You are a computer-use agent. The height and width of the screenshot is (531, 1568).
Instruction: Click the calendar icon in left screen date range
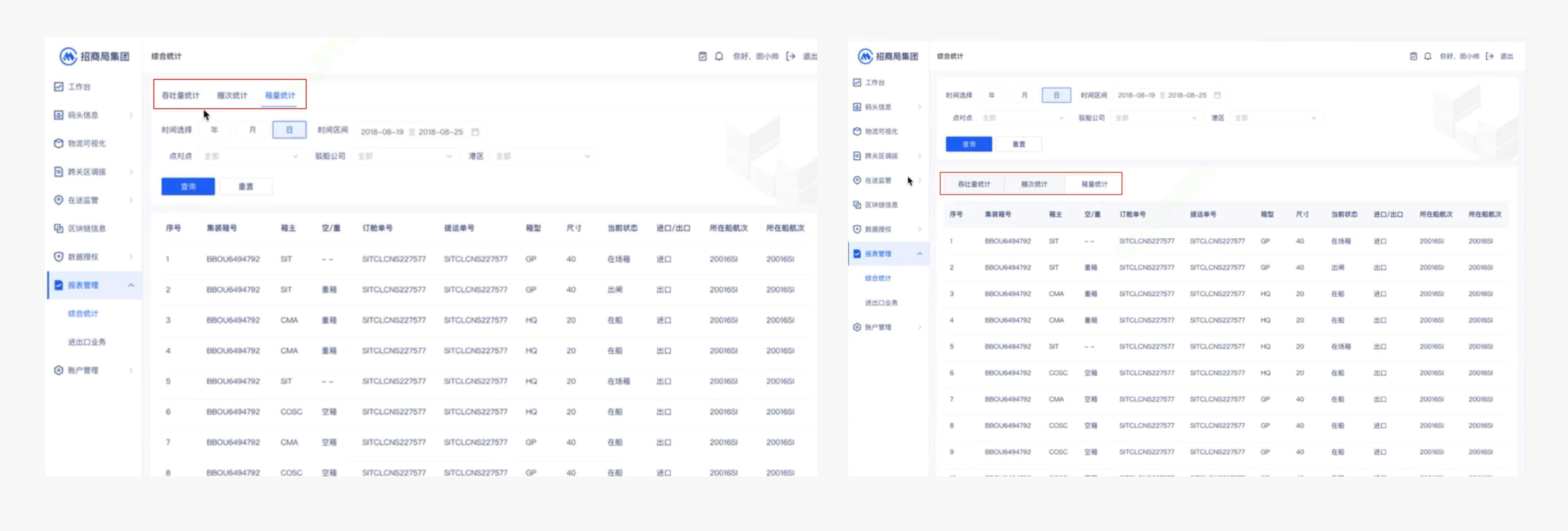click(475, 132)
